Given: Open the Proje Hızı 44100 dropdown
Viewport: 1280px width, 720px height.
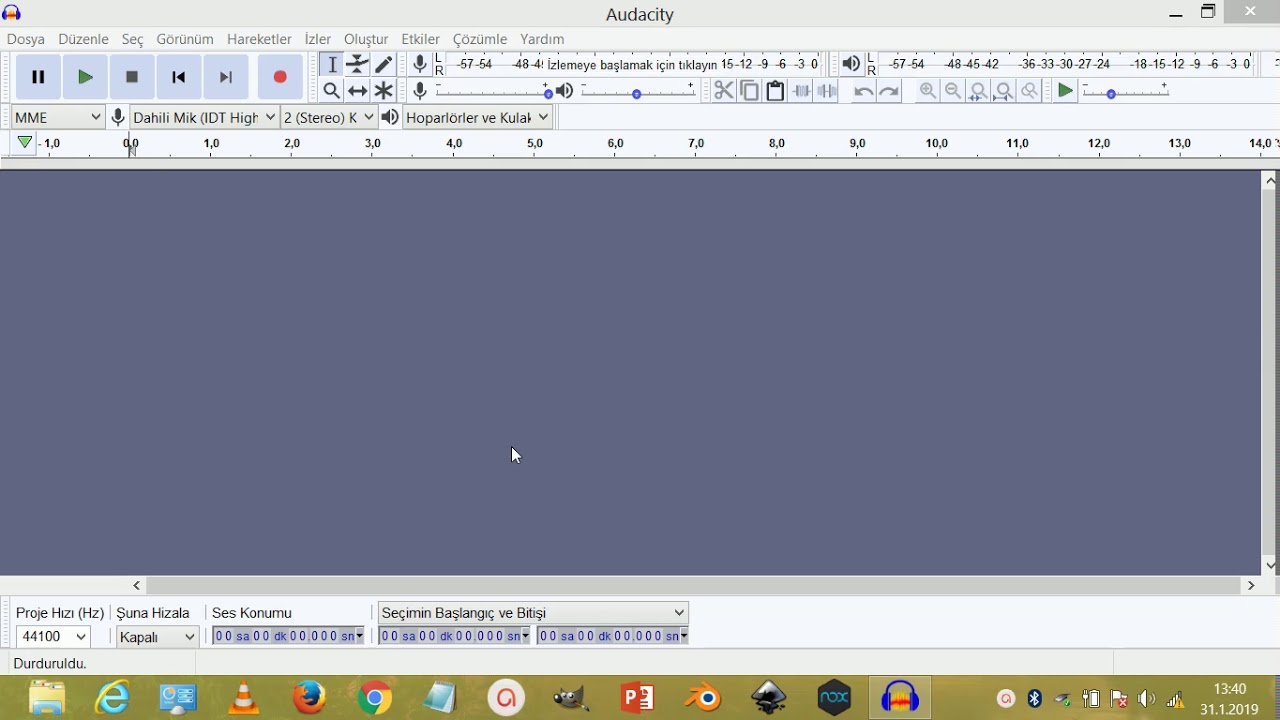Looking at the screenshot, I should pos(53,636).
